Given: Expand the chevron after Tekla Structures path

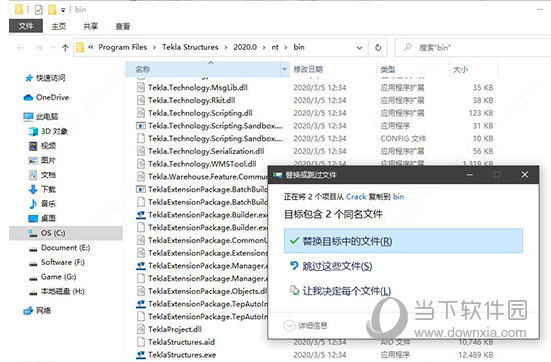Looking at the screenshot, I should click(x=226, y=47).
